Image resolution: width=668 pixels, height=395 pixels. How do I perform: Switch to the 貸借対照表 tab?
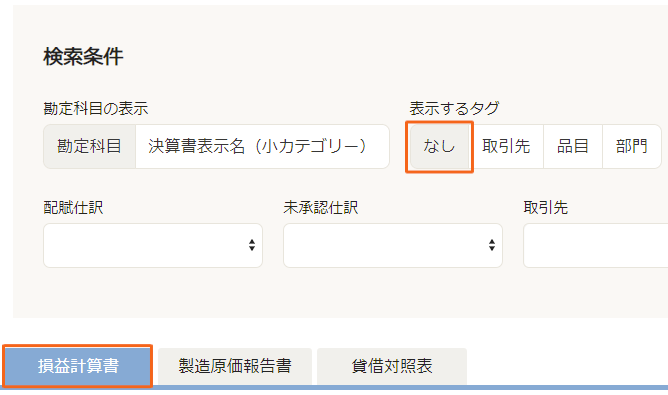[x=392, y=366]
